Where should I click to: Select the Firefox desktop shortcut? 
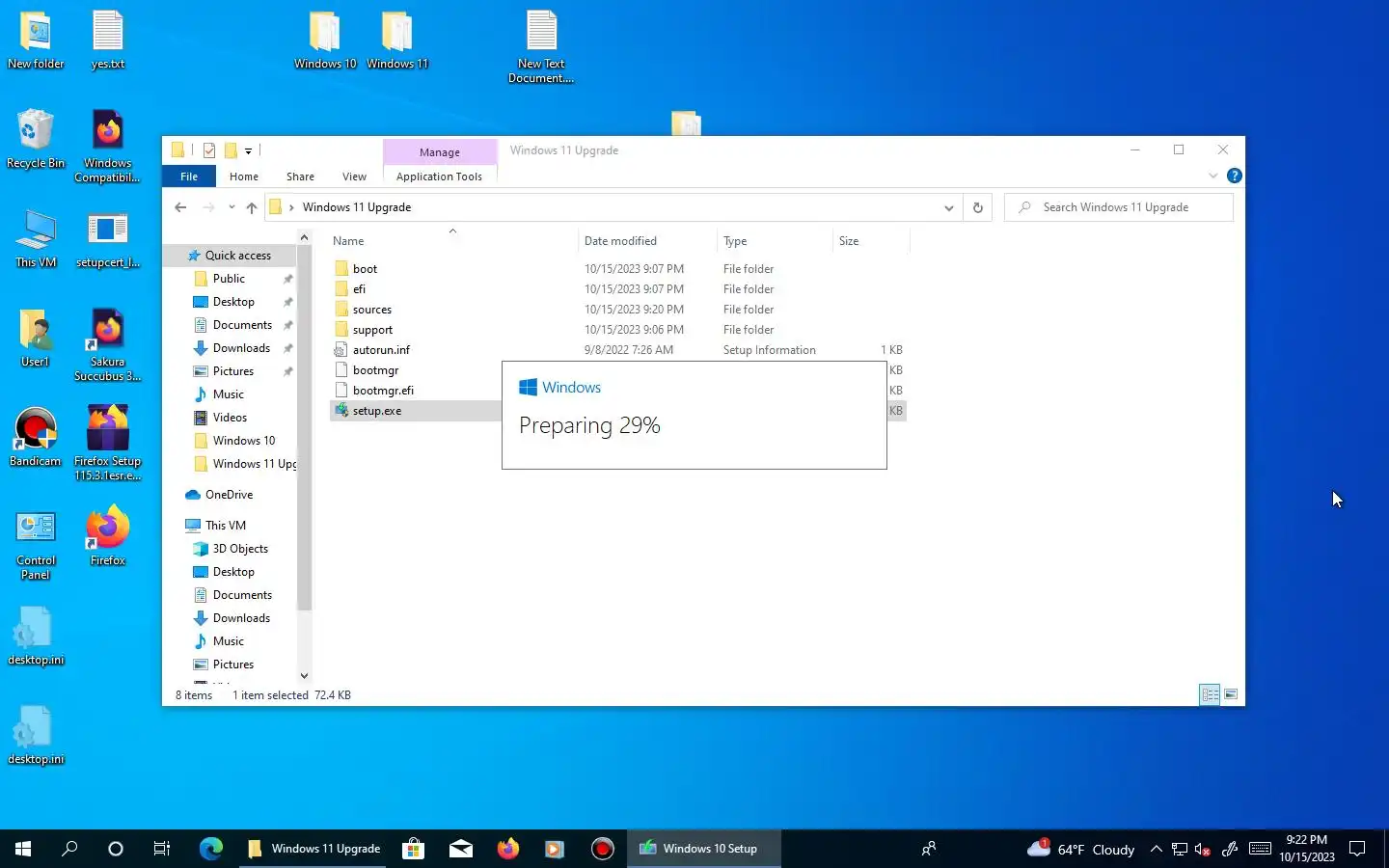click(x=108, y=537)
